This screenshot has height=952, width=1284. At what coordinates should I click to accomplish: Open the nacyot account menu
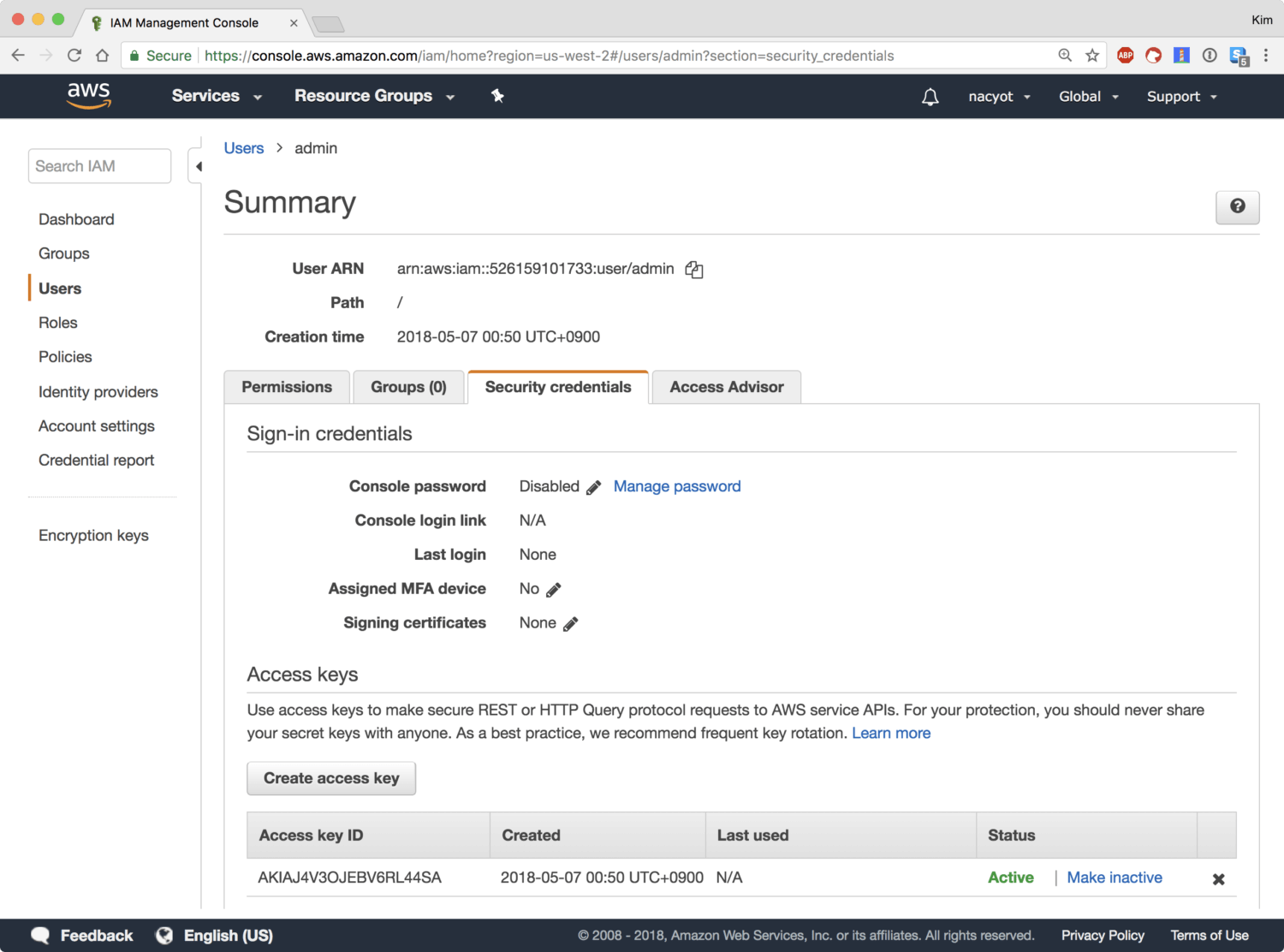pyautogui.click(x=998, y=97)
